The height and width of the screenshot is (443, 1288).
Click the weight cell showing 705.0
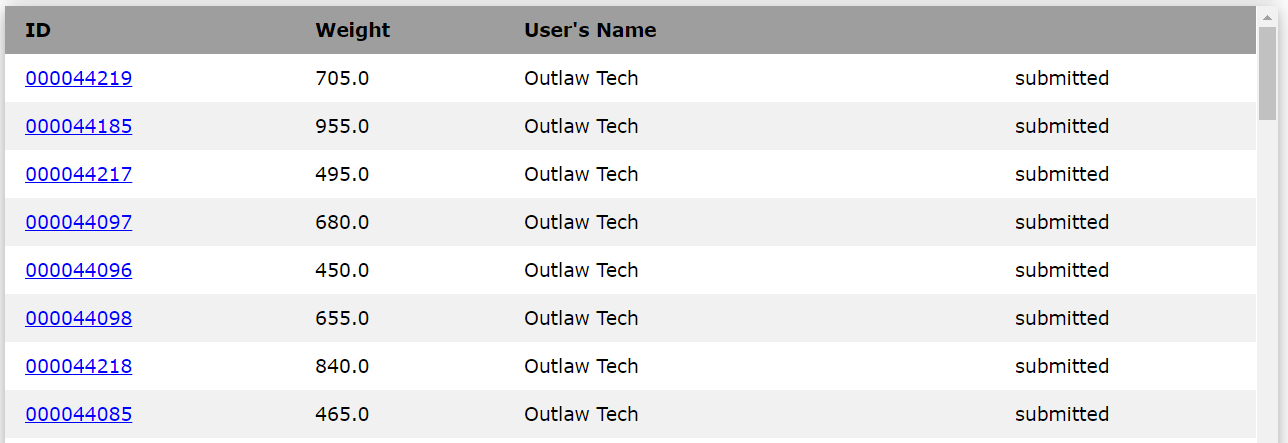(342, 78)
